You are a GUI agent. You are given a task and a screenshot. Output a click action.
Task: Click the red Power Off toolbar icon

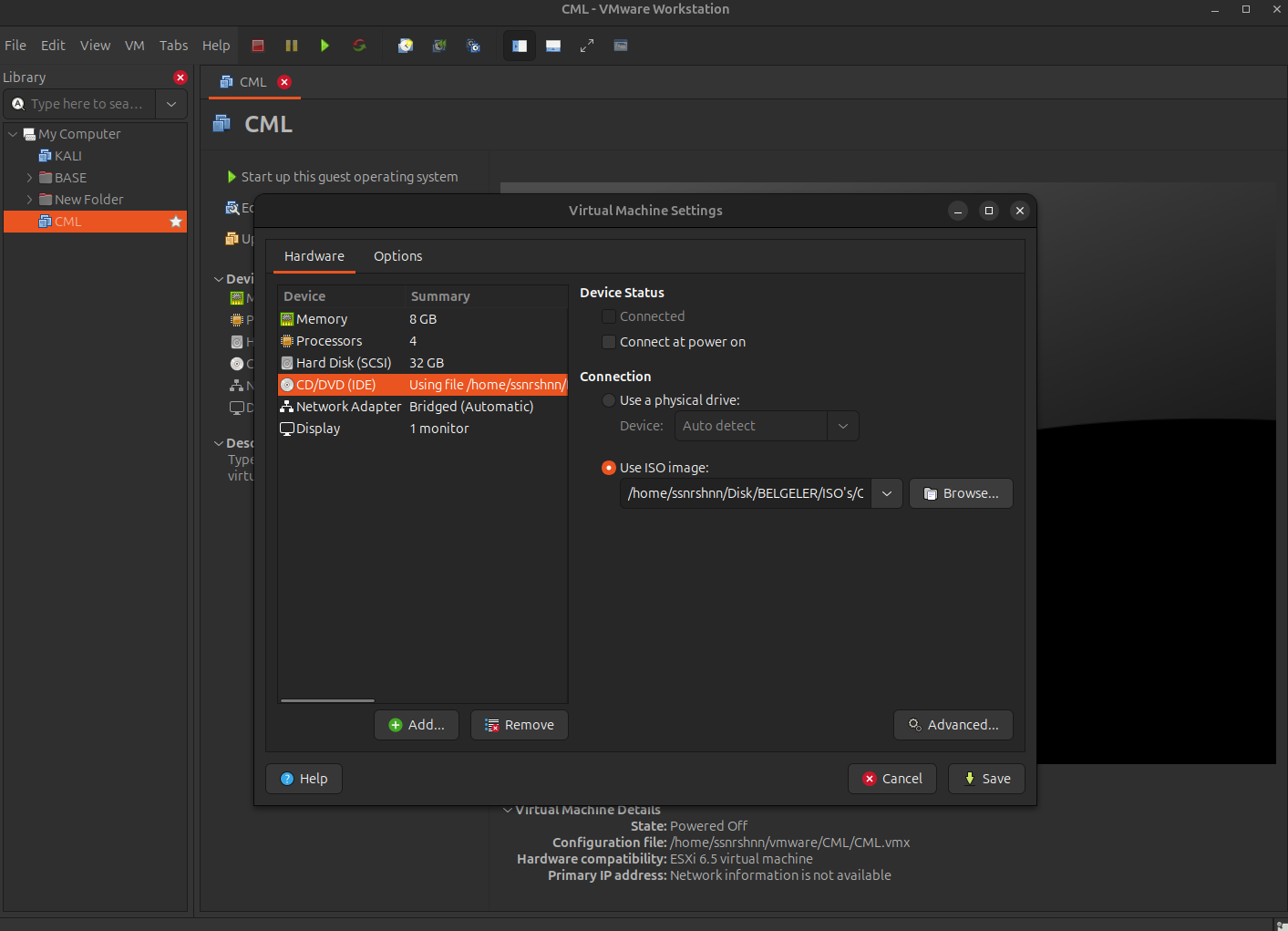coord(258,46)
